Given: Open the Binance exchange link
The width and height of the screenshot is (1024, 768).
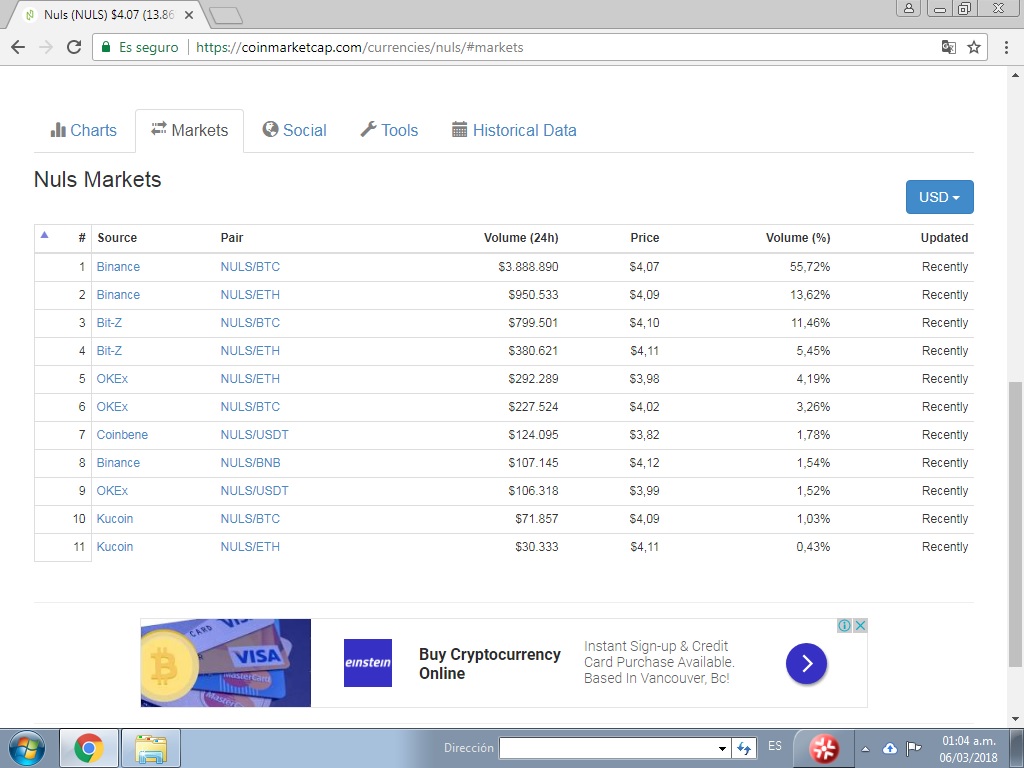Looking at the screenshot, I should pos(118,267).
